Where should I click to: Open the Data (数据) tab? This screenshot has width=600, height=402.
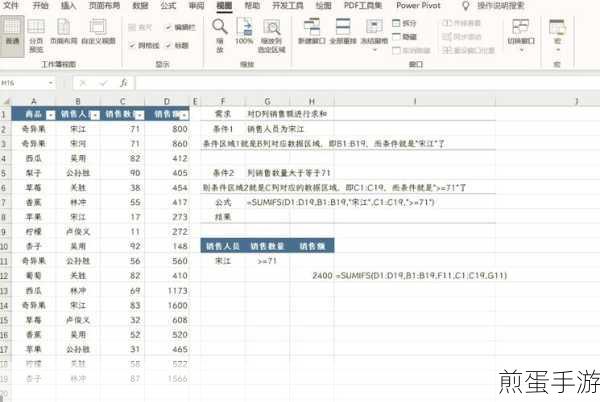point(140,6)
